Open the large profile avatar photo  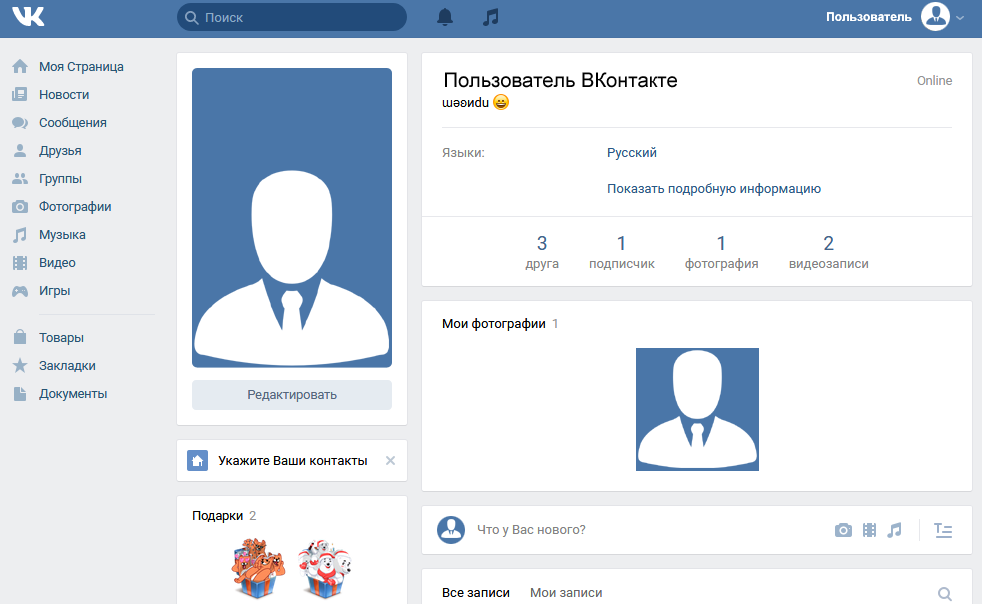292,217
